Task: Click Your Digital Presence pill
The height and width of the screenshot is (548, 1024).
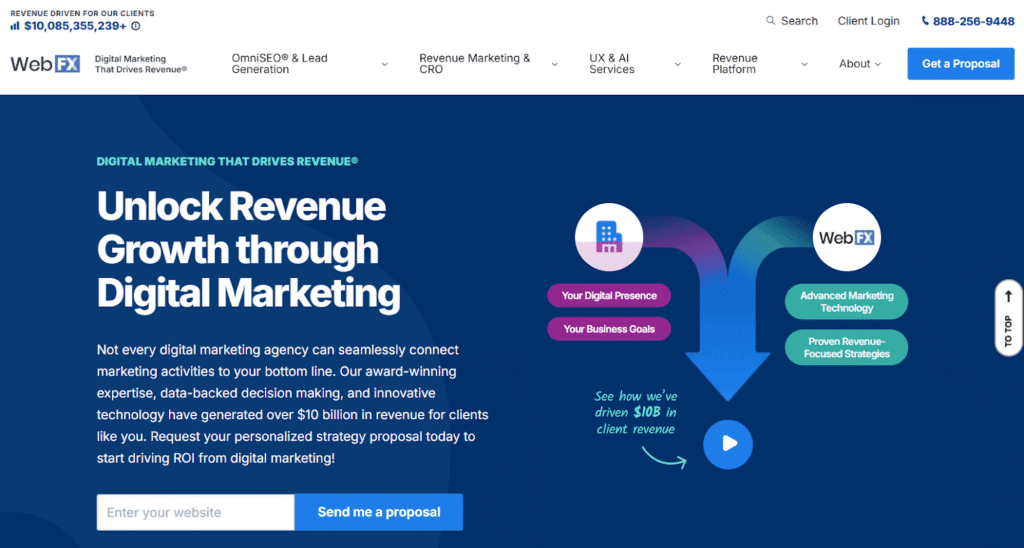Action: (609, 295)
